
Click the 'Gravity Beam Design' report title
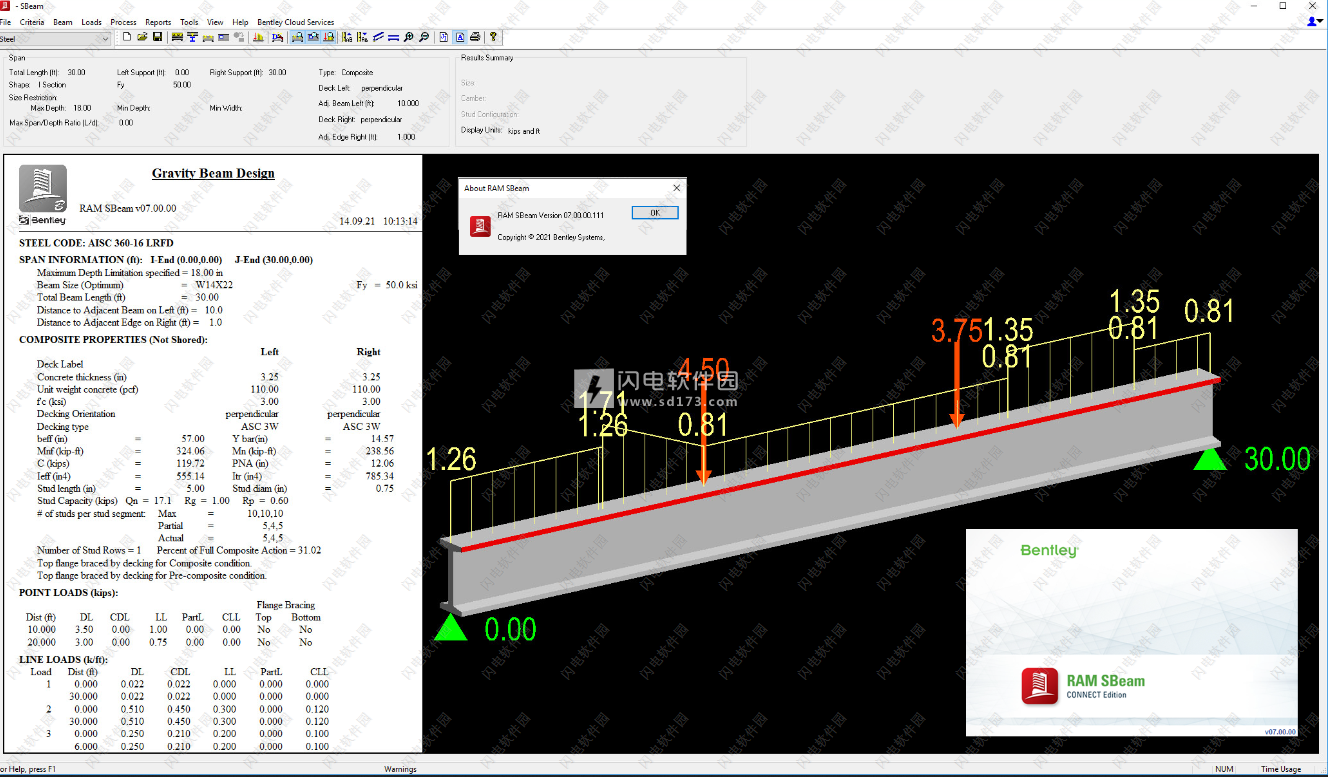[x=213, y=173]
